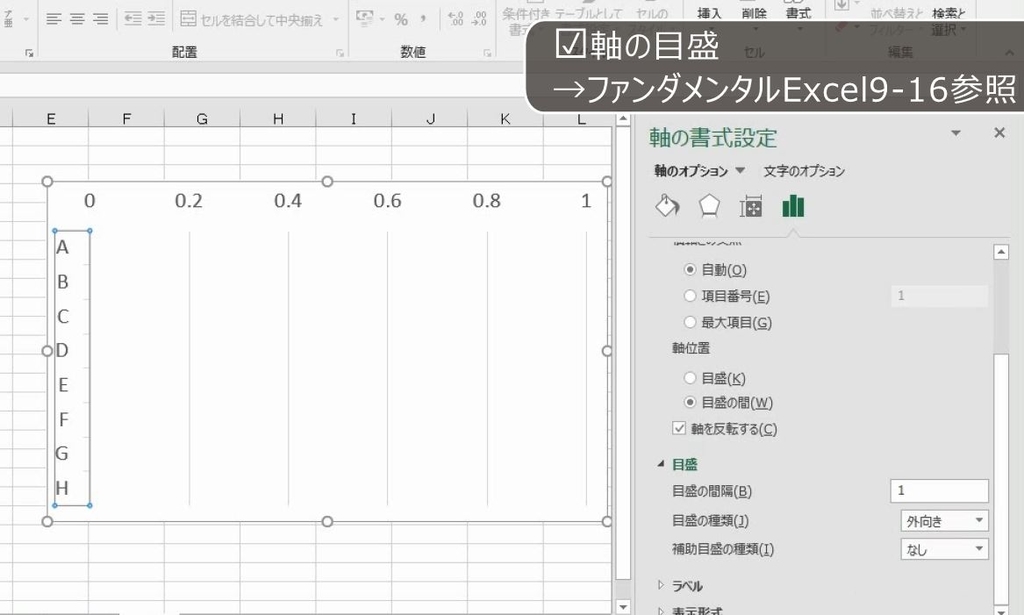The width and height of the screenshot is (1024, 615).
Task: Open the Effects pentagon icon tab
Action: click(x=709, y=206)
